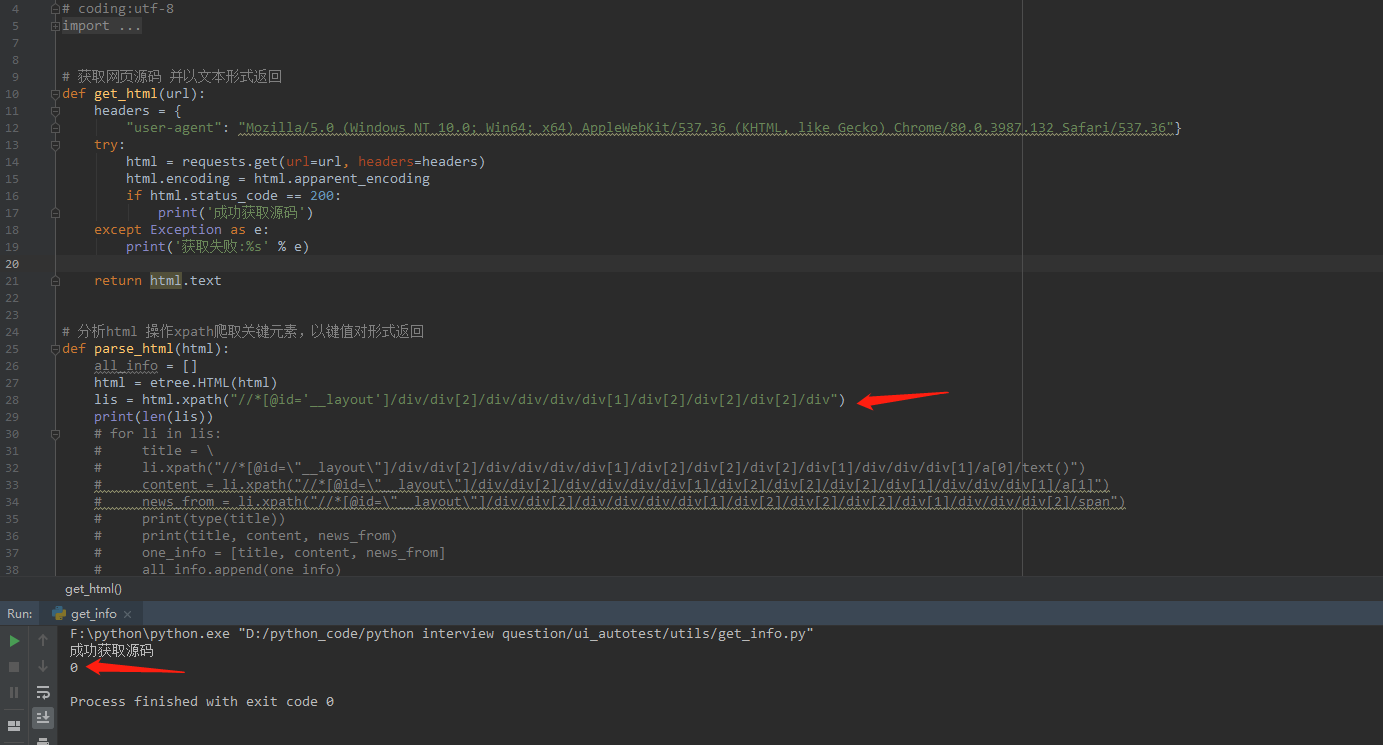Screen dimensions: 1383x745
Task: Click the up stack trace arrow icon
Action: [x=42, y=638]
